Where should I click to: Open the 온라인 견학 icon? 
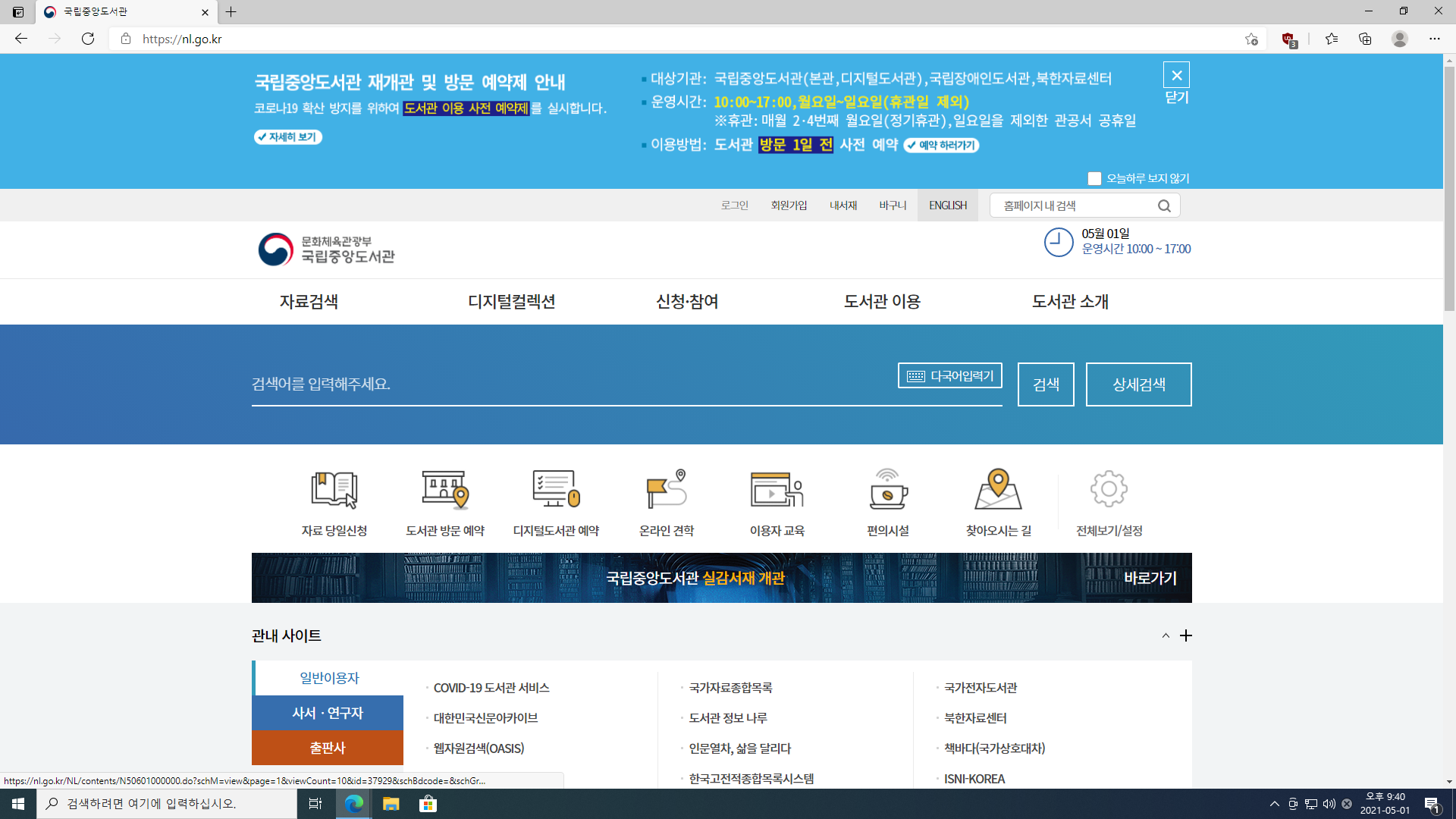pyautogui.click(x=667, y=489)
